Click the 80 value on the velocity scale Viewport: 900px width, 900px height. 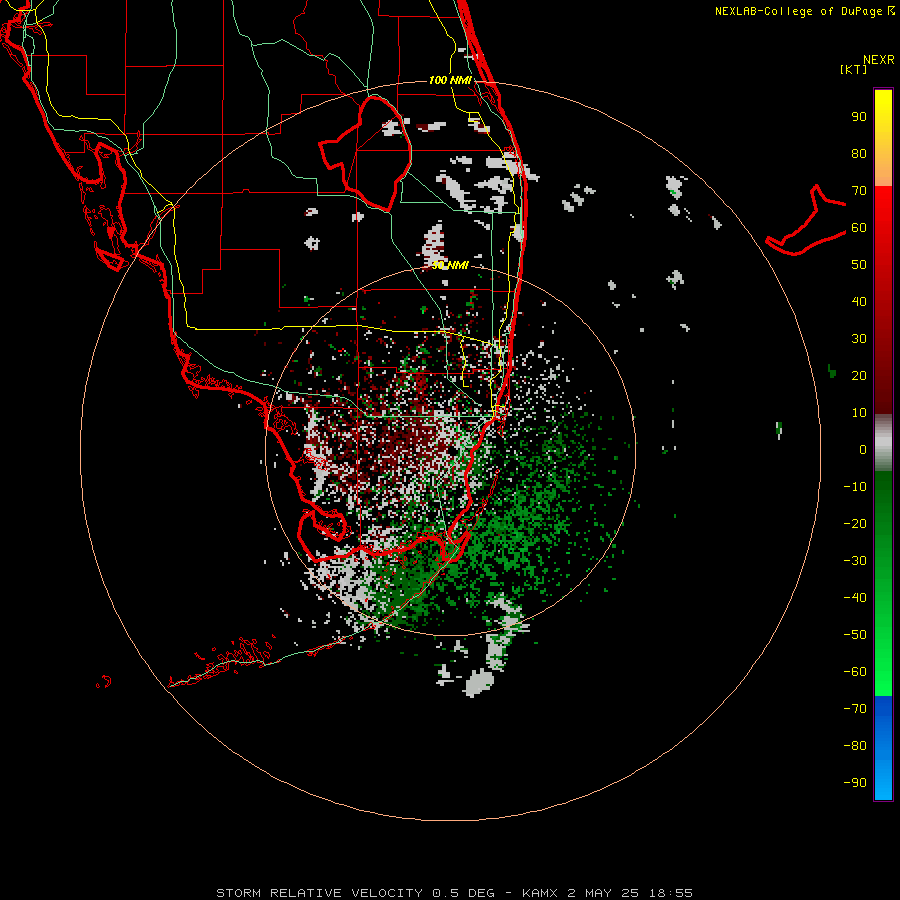pos(859,154)
